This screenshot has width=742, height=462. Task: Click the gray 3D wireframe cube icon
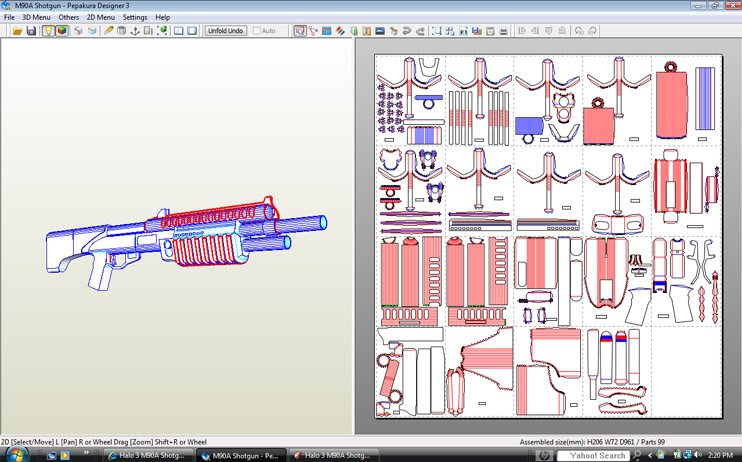[x=78, y=31]
